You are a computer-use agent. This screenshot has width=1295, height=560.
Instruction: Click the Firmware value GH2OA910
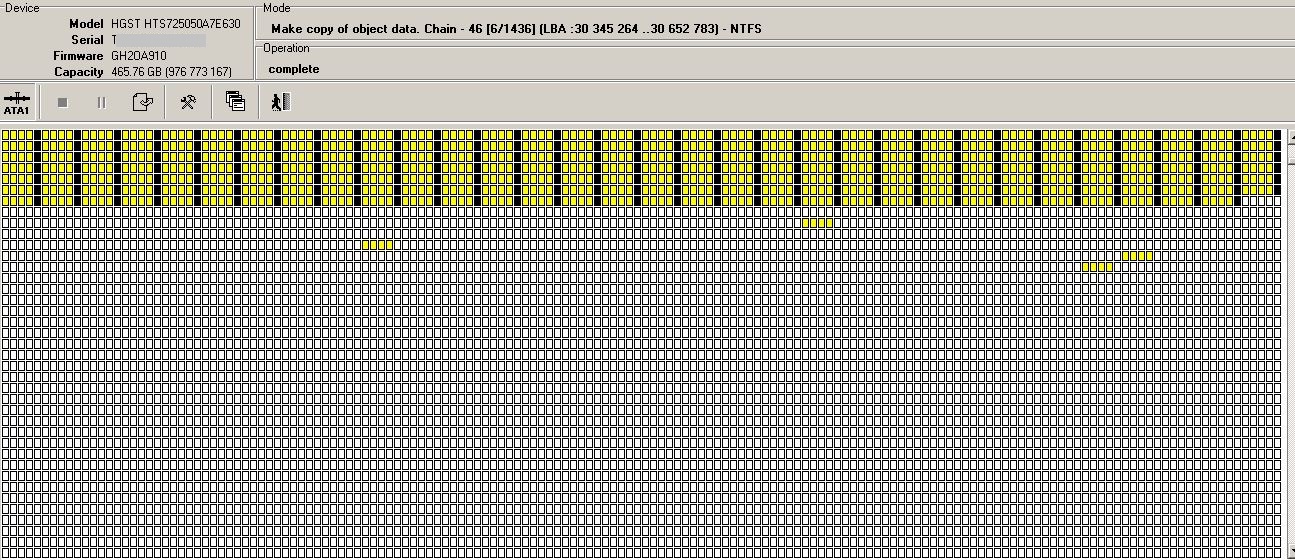coord(139,56)
